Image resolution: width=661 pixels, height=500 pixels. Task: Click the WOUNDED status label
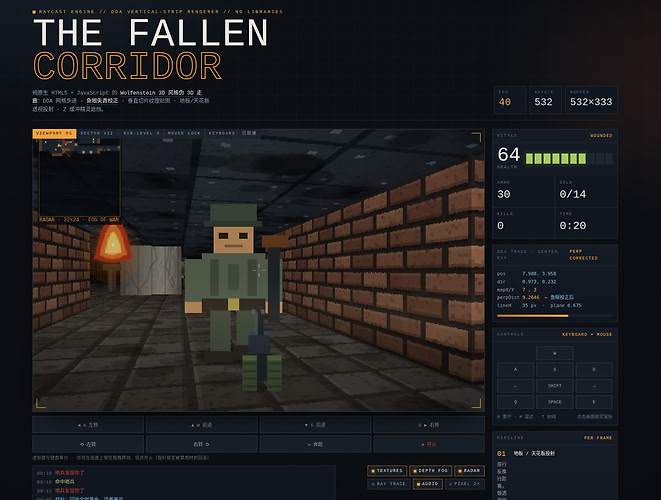tap(601, 136)
